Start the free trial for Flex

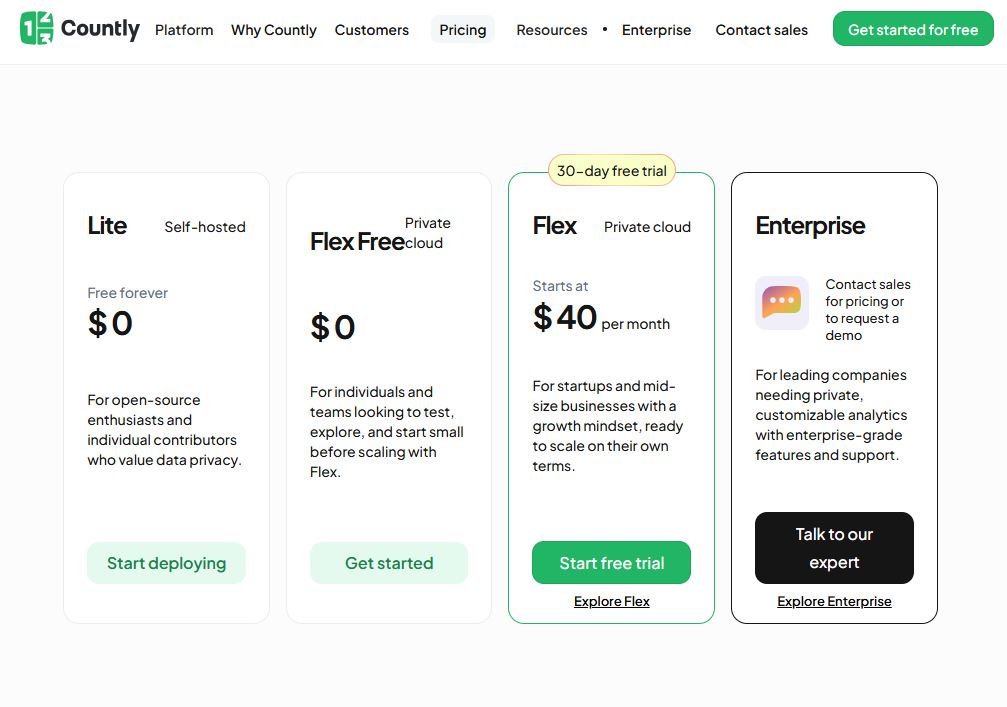point(611,563)
